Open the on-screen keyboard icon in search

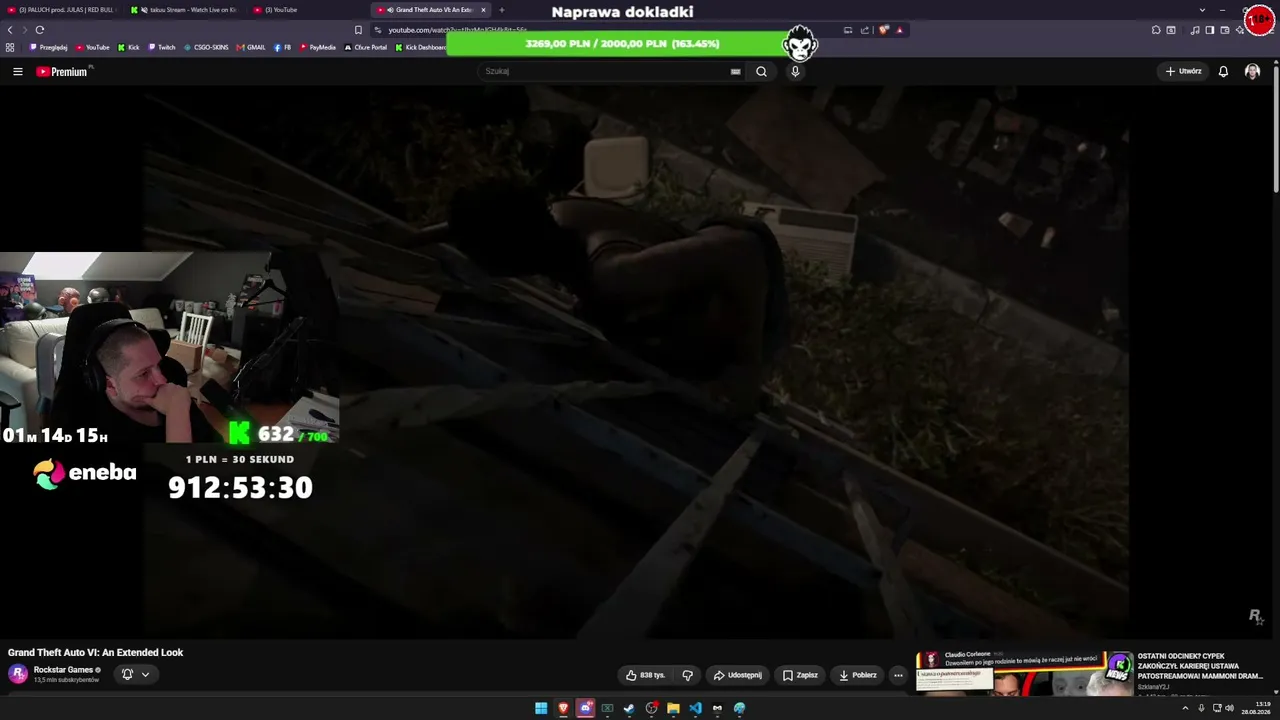[735, 72]
